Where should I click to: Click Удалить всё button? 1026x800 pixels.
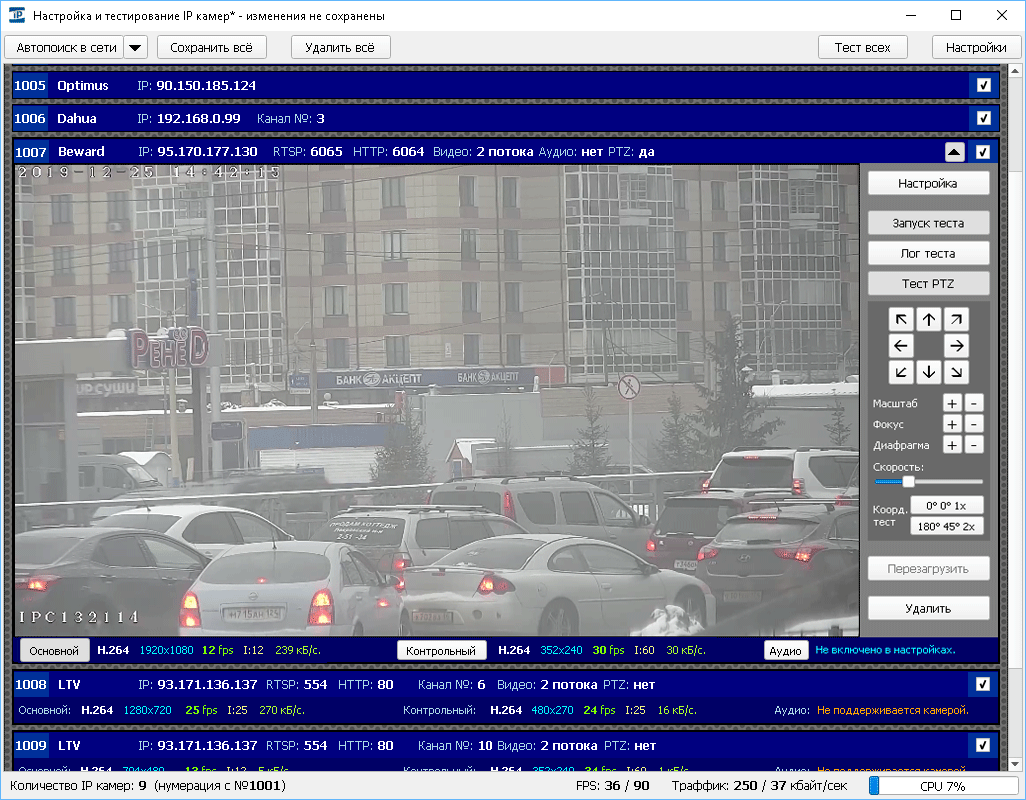(340, 47)
